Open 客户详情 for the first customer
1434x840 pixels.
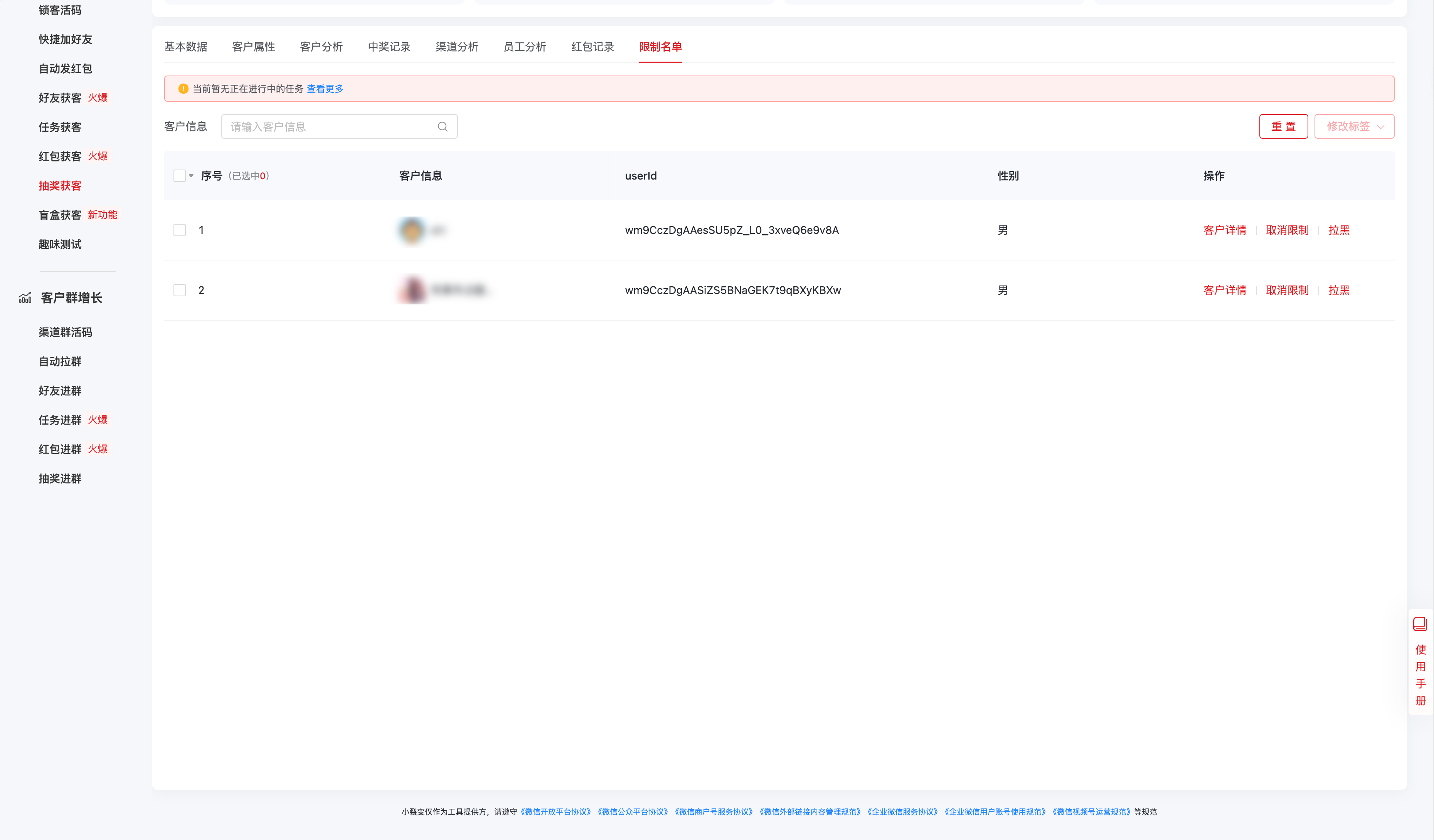pos(1225,230)
